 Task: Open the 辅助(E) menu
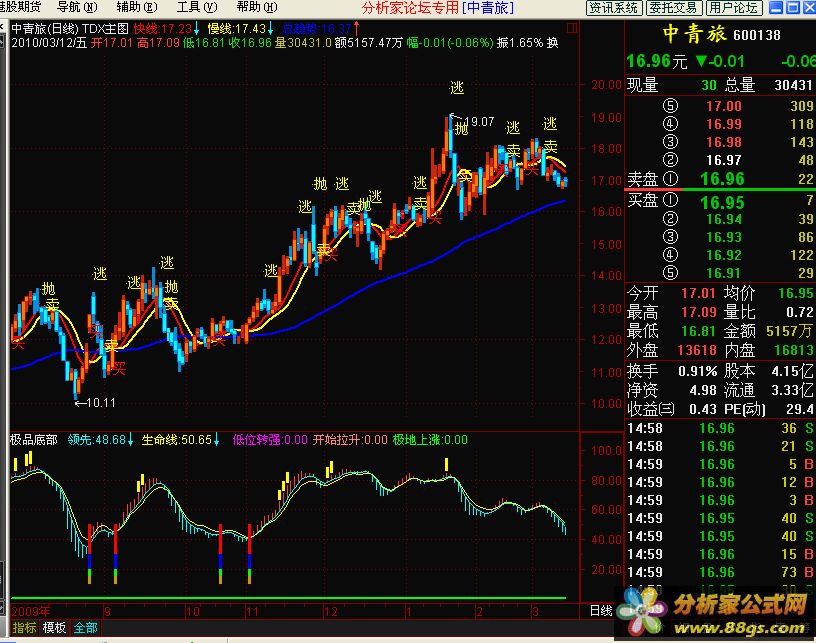(137, 7)
